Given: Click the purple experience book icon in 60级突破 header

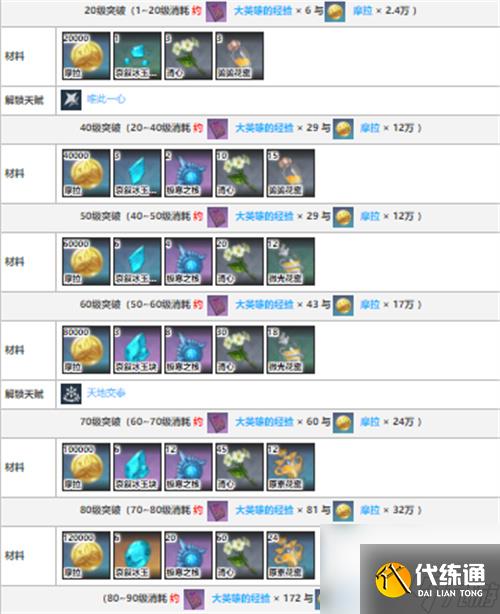Looking at the screenshot, I should tap(217, 305).
